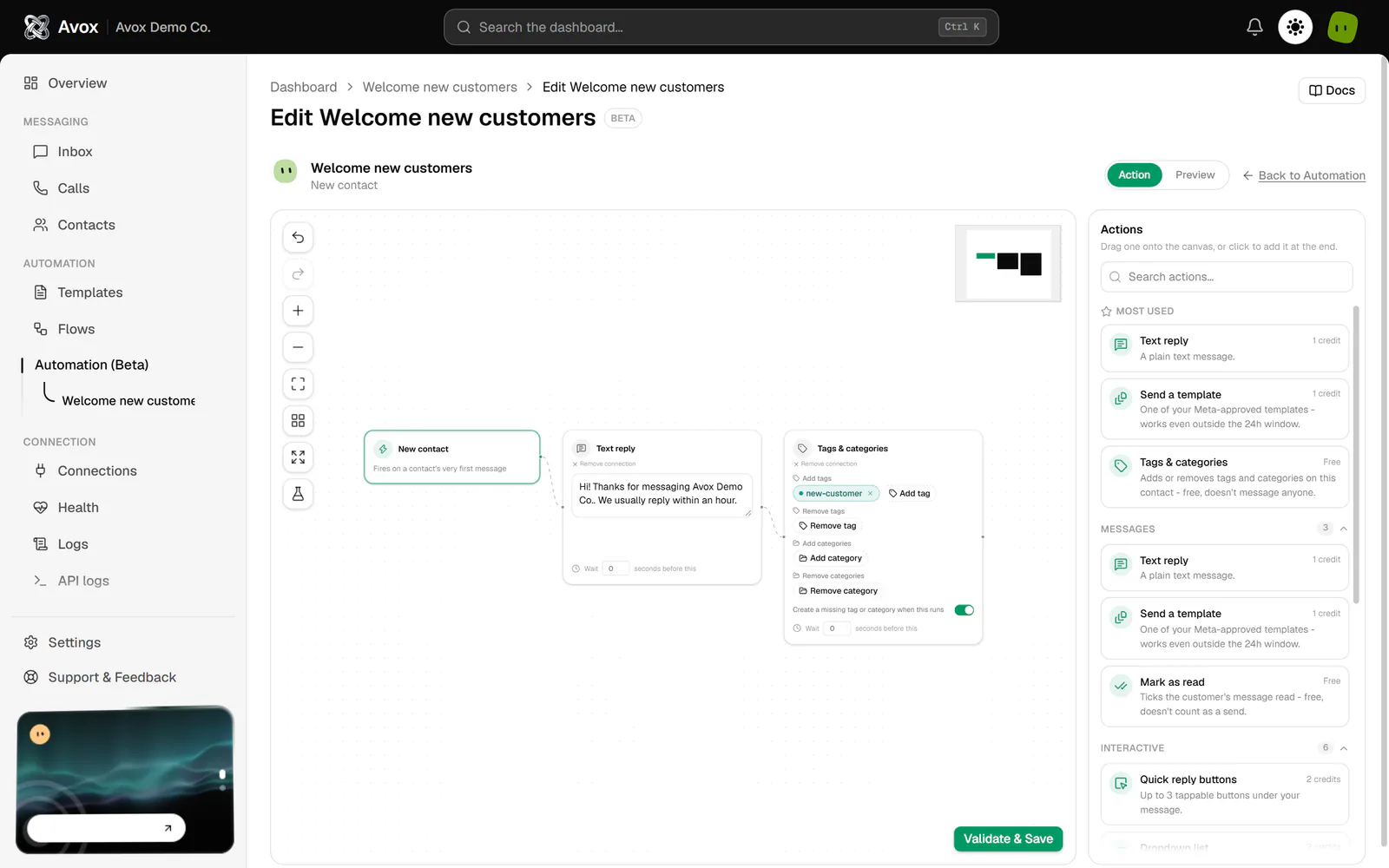The image size is (1389, 868).
Task: Open the notifications bell
Action: click(x=1254, y=27)
